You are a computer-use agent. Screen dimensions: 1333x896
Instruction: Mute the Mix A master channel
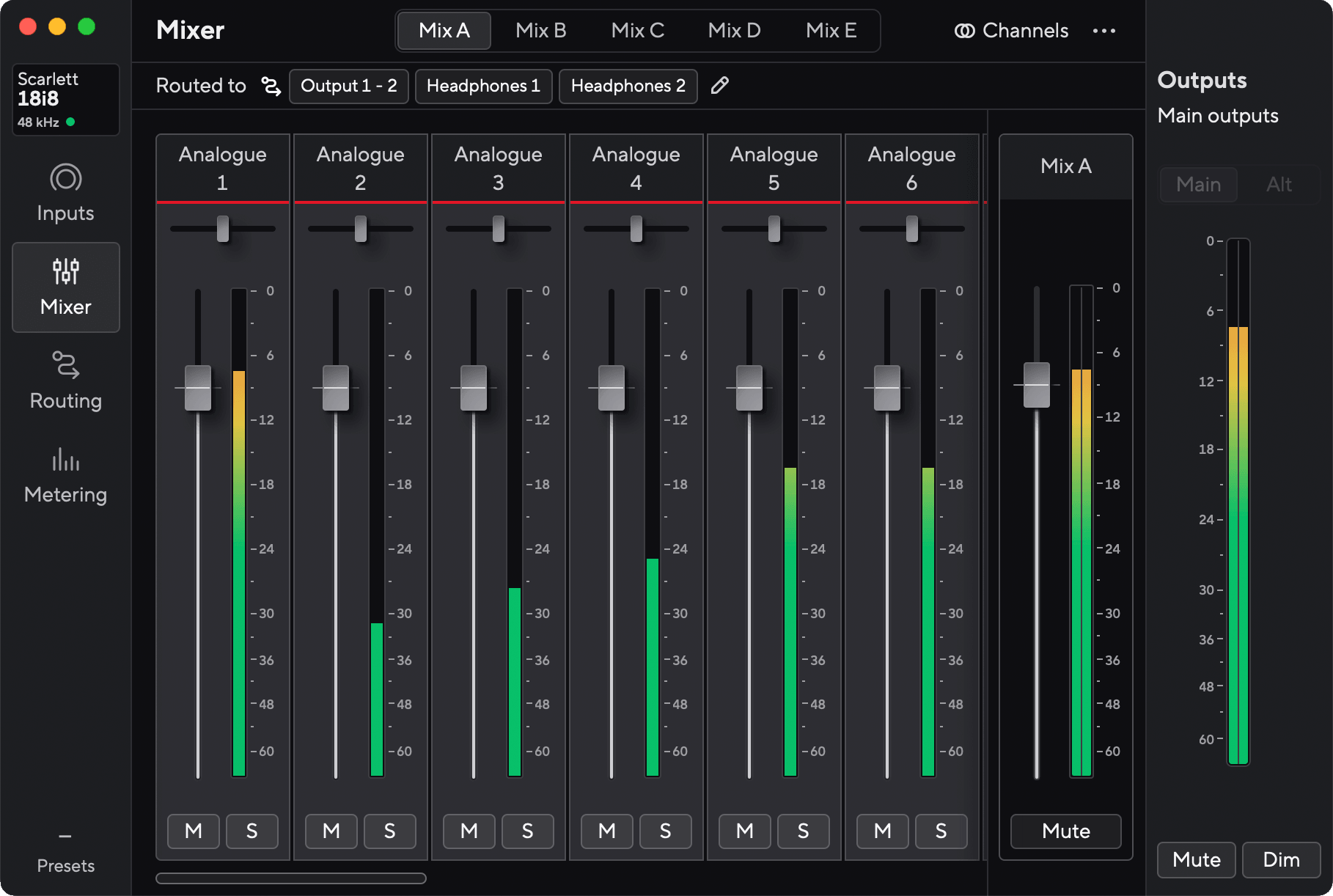click(x=1066, y=831)
